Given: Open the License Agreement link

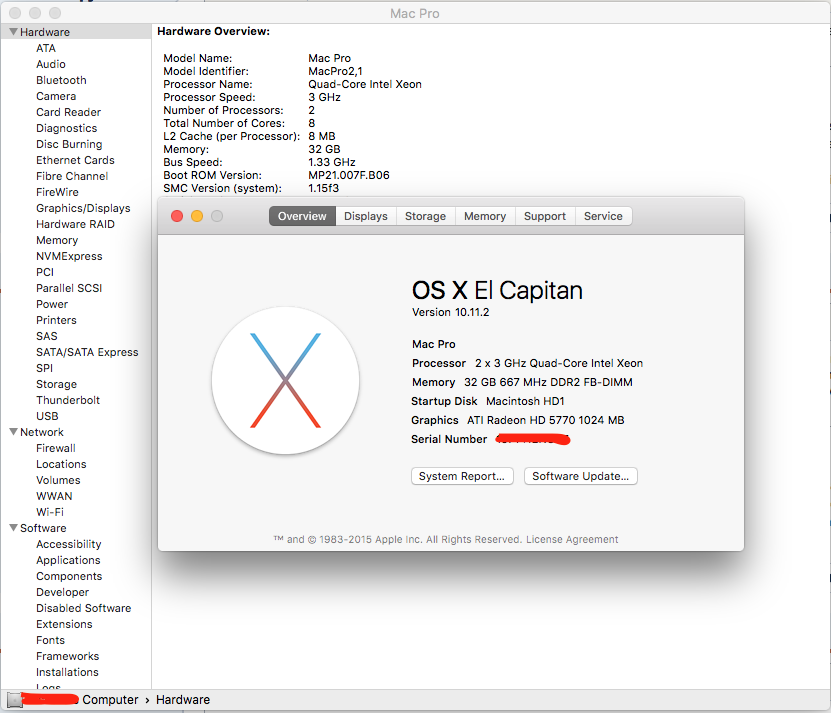Looking at the screenshot, I should click(x=572, y=539).
